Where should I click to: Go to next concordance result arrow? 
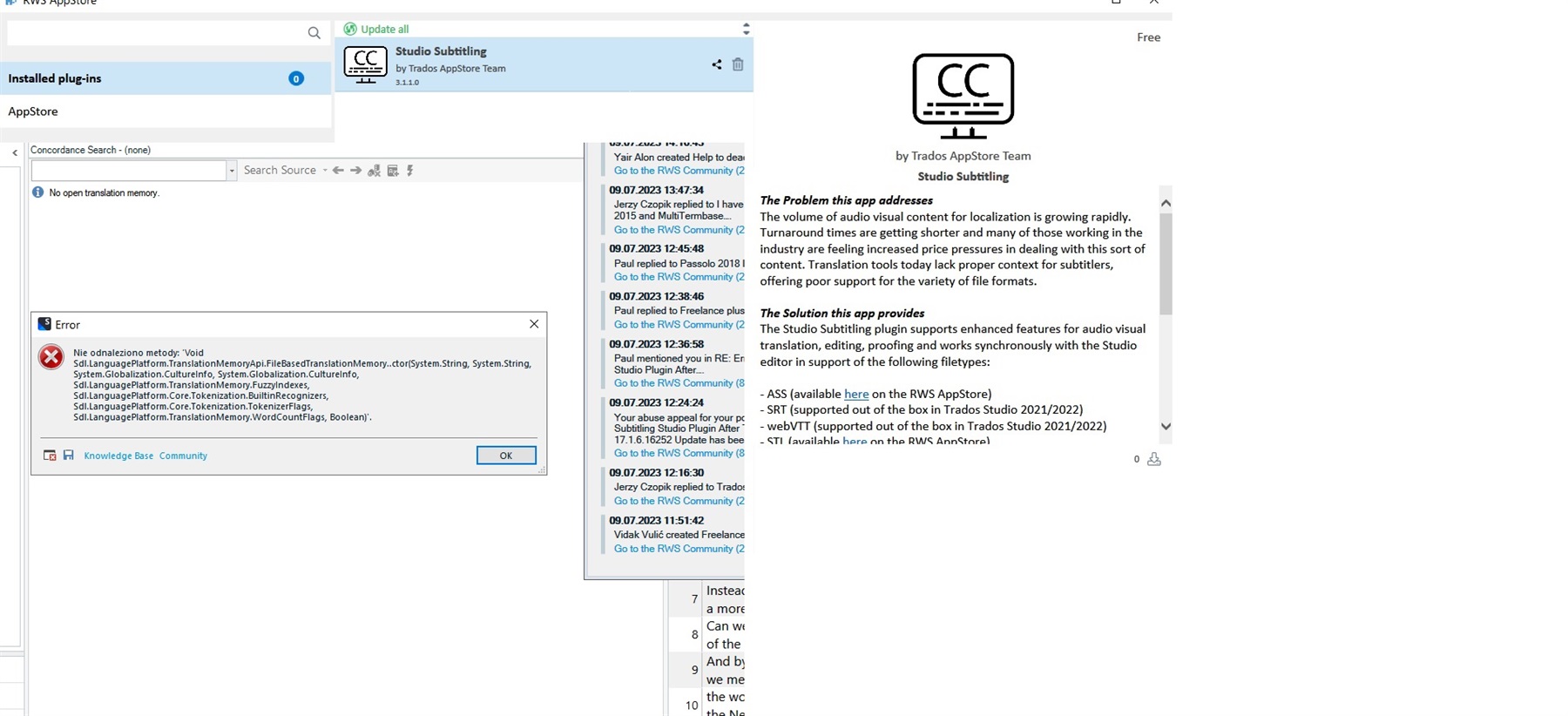pos(355,170)
